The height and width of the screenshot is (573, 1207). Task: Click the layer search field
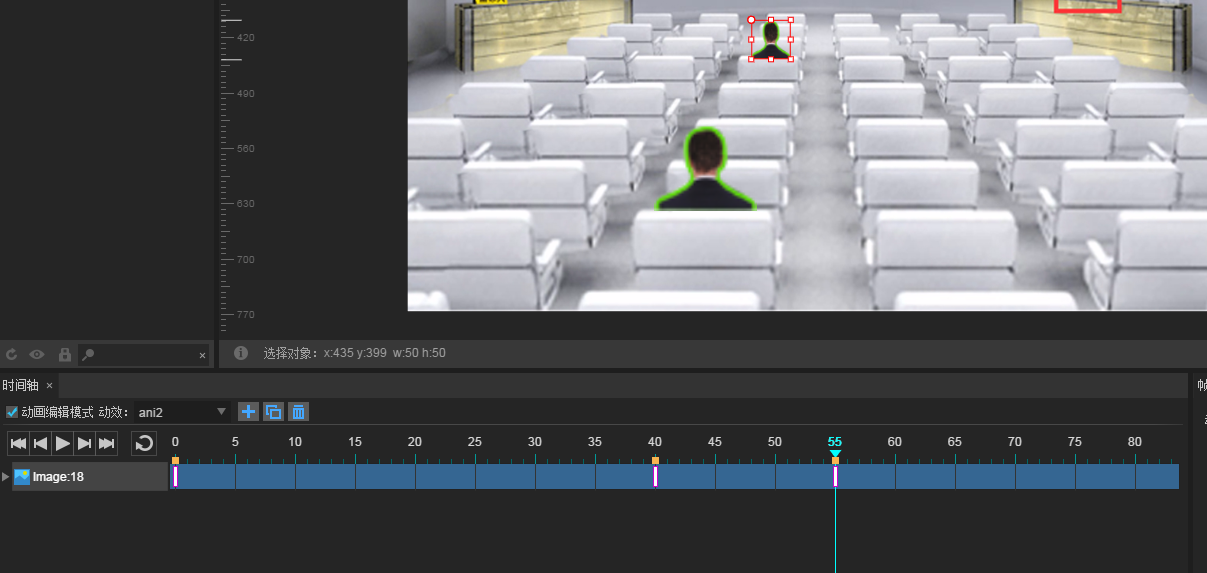144,355
